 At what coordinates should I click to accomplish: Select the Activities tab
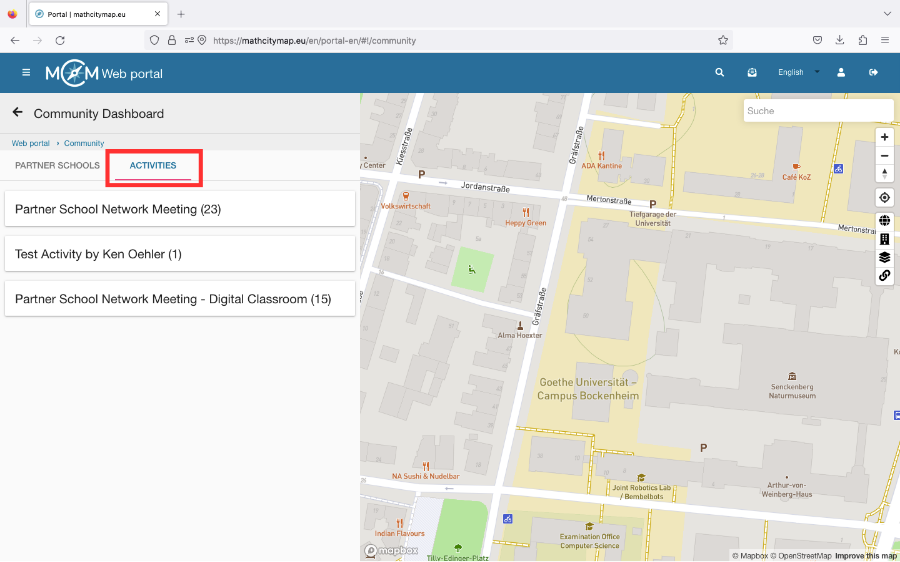pos(153,166)
